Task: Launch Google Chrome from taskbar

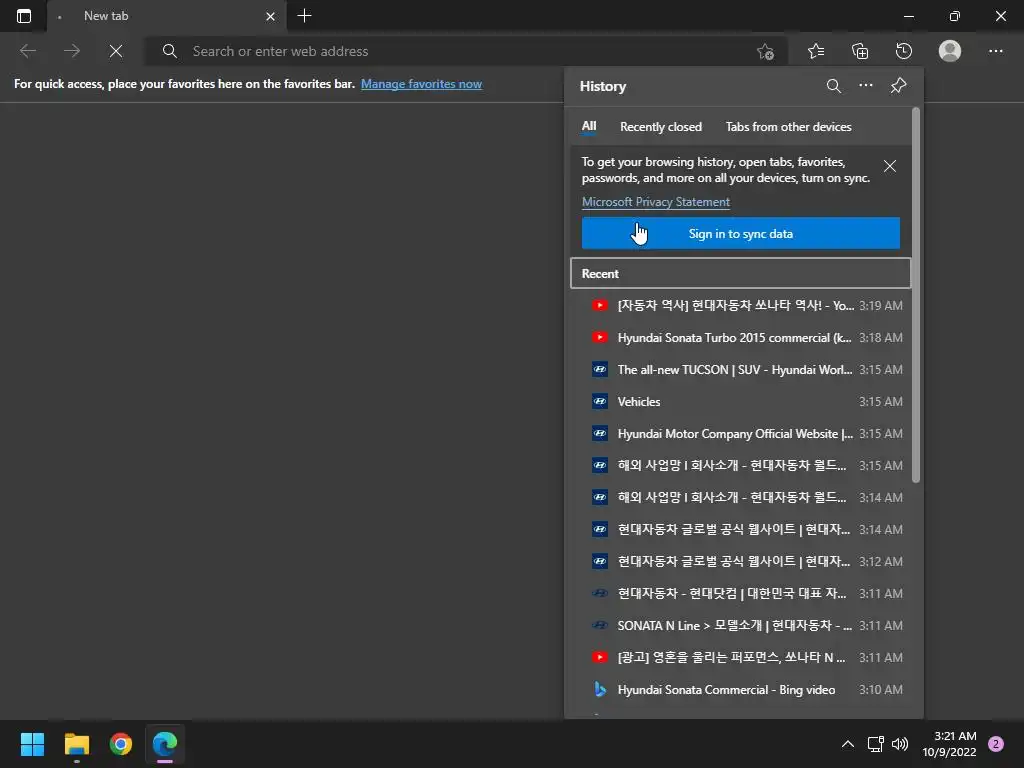Action: [121, 744]
